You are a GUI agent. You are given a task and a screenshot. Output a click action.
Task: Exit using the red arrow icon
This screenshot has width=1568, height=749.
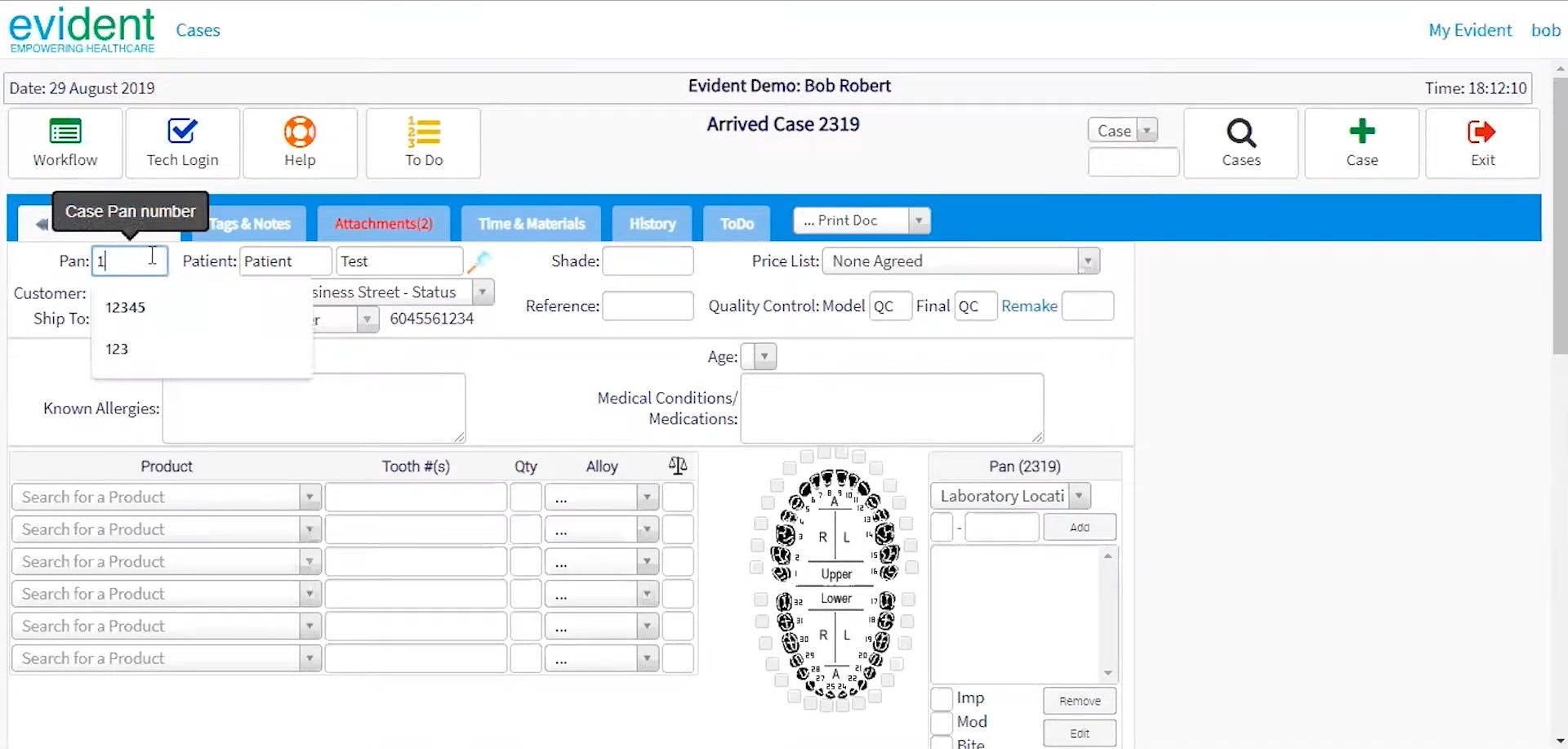(x=1481, y=131)
